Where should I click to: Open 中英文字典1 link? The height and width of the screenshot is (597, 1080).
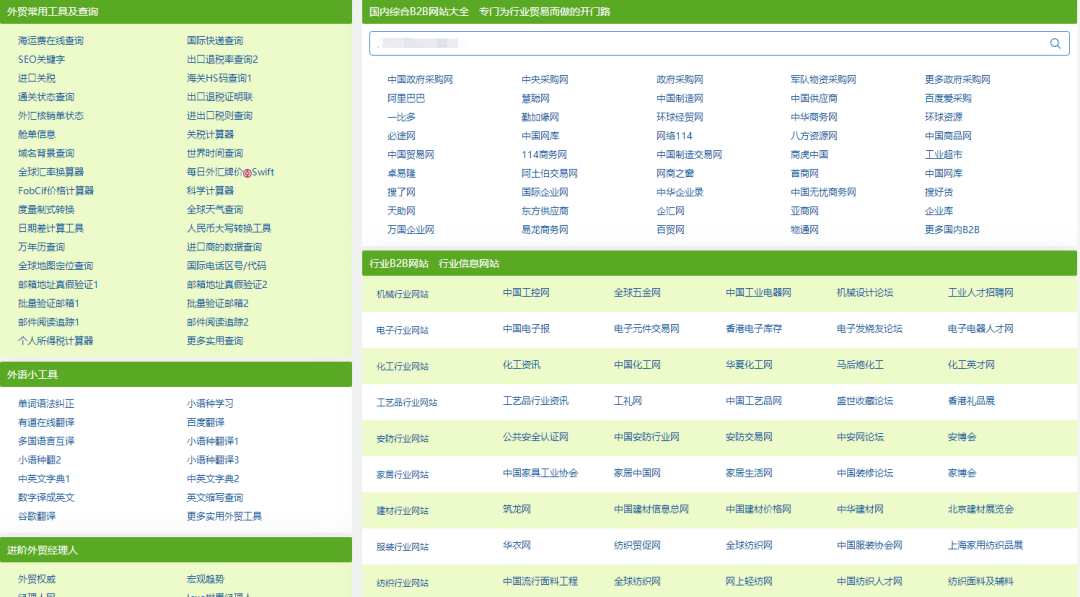tap(44, 479)
